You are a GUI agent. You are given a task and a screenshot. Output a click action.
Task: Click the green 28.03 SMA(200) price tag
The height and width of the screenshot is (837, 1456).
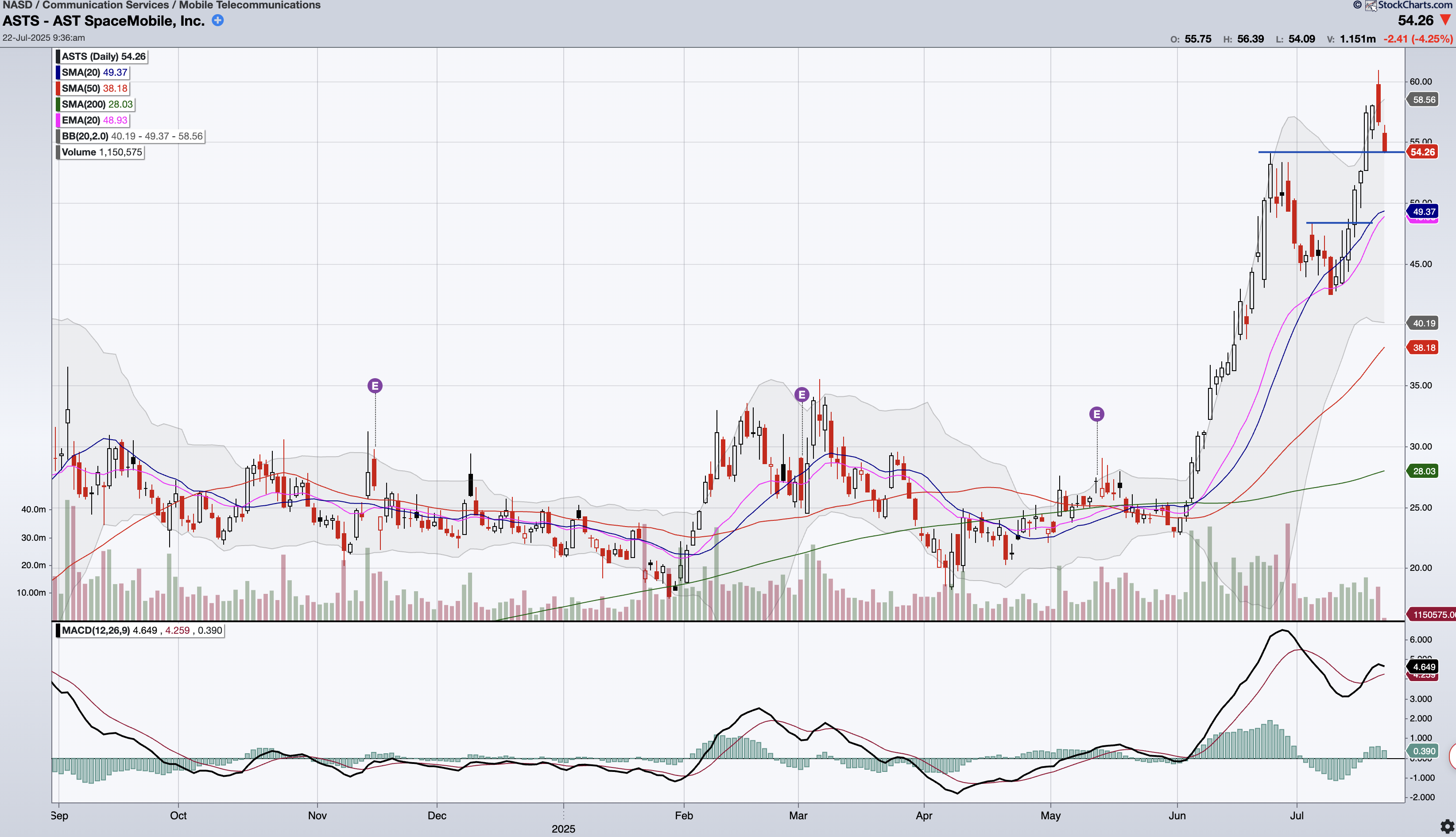[x=1423, y=471]
